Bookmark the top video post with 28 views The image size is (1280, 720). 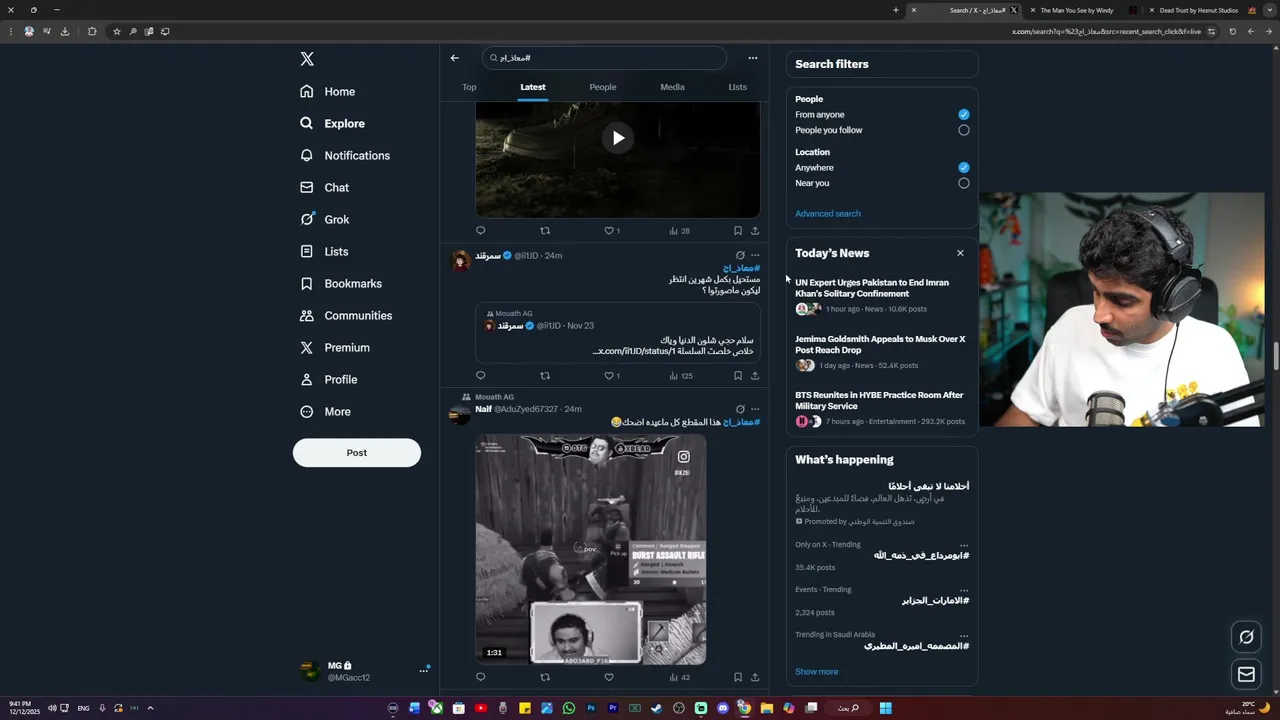coord(738,231)
